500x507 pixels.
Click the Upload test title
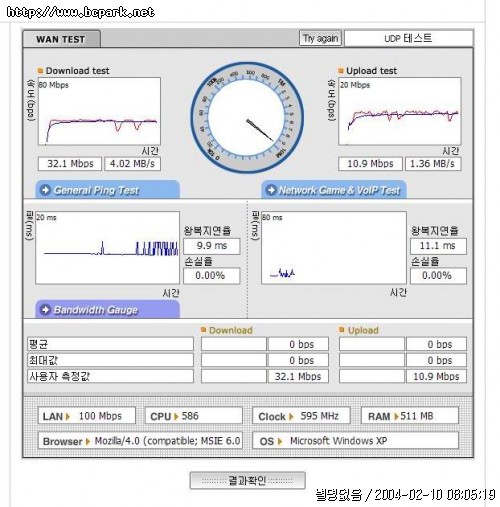(x=371, y=71)
